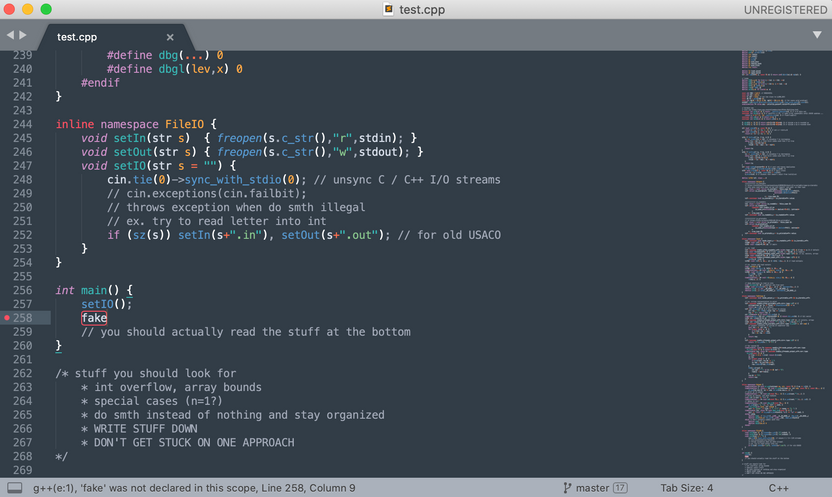Open the Tab Size: 4 indentation menu
The height and width of the screenshot is (497, 832).
coord(687,488)
